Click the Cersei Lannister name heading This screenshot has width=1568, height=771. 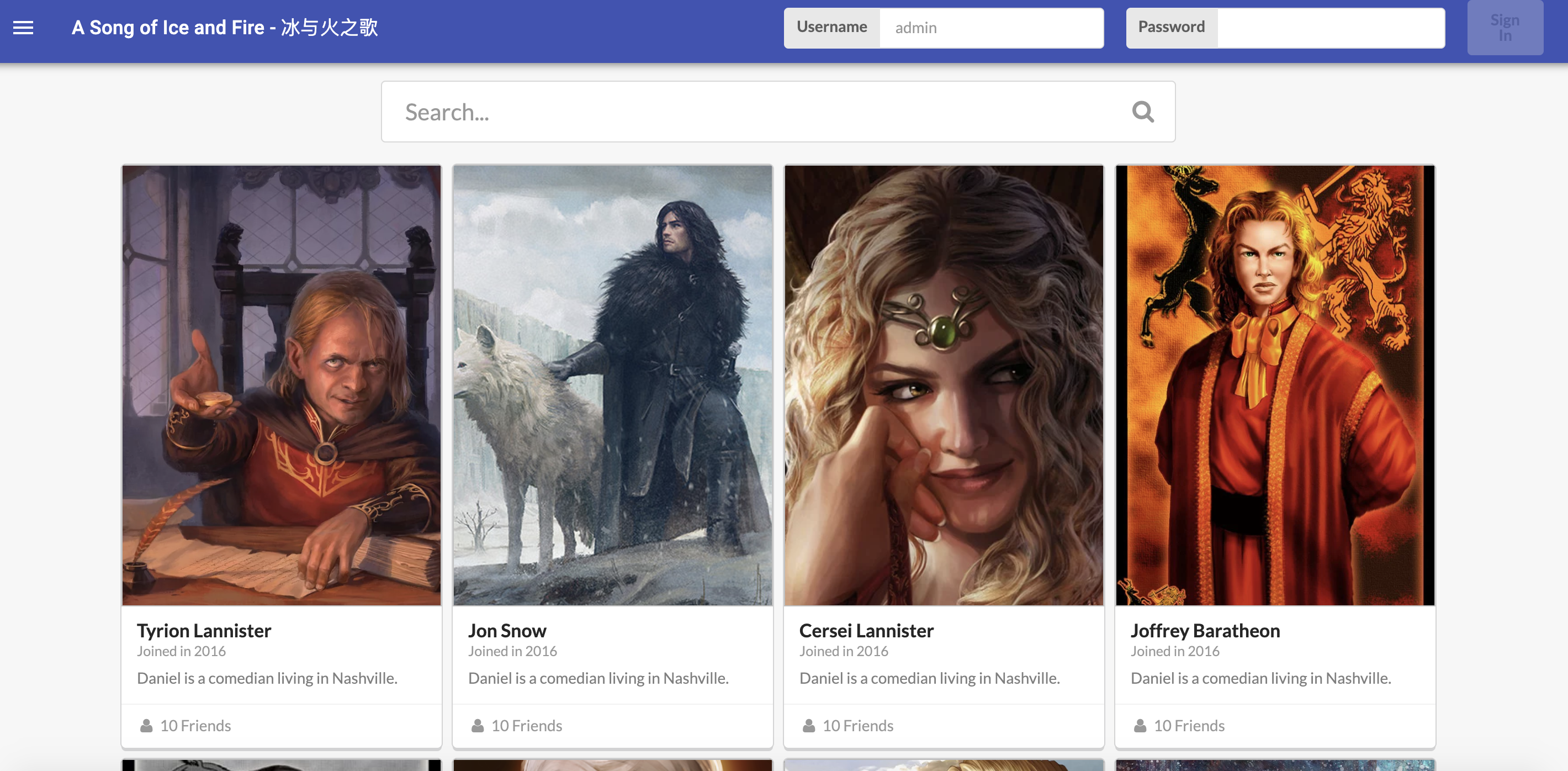866,630
